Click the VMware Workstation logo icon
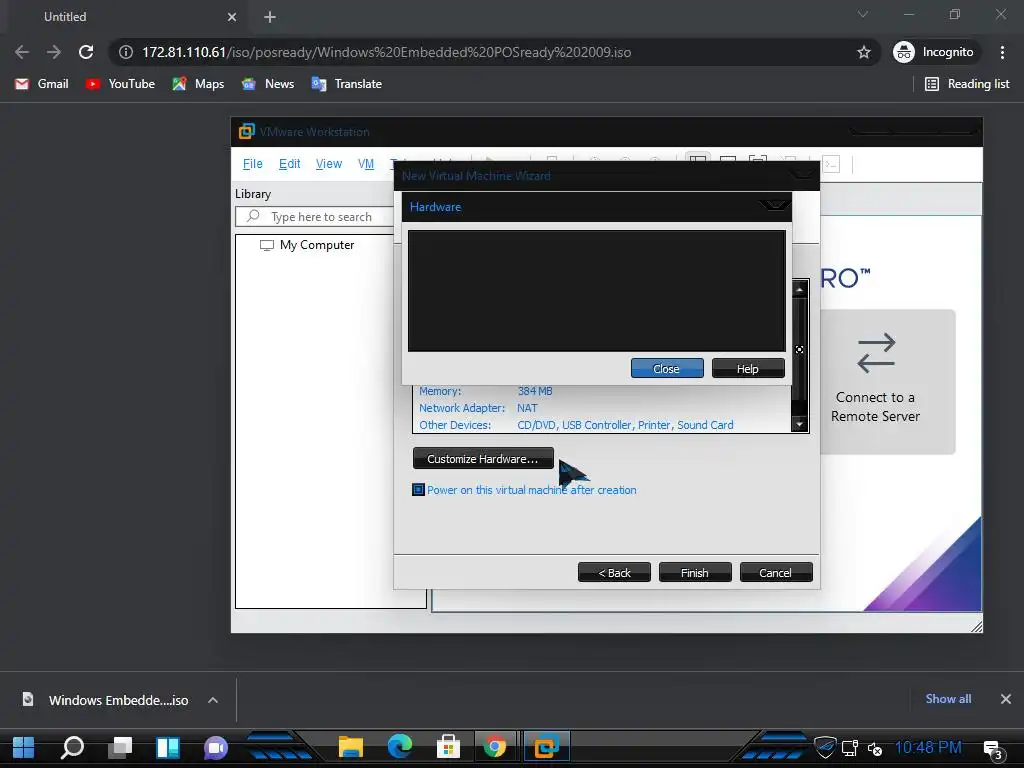The width and height of the screenshot is (1024, 768). [x=247, y=131]
